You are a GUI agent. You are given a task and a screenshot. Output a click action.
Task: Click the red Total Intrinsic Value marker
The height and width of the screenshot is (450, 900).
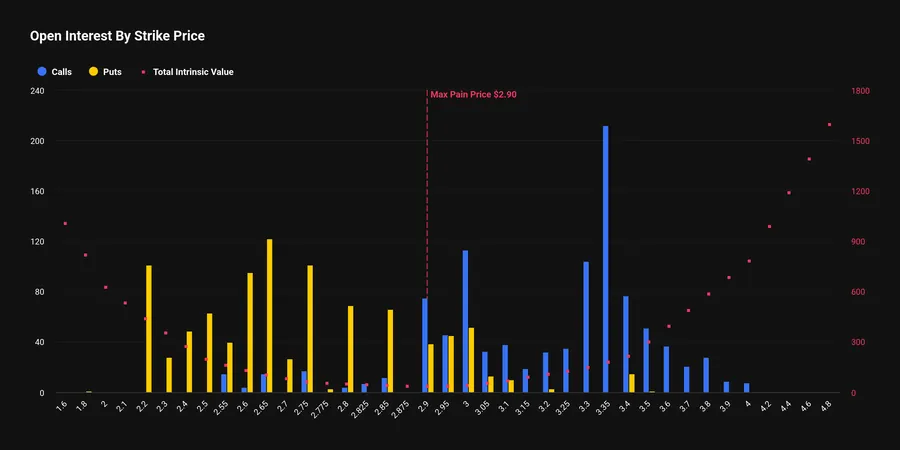(143, 72)
